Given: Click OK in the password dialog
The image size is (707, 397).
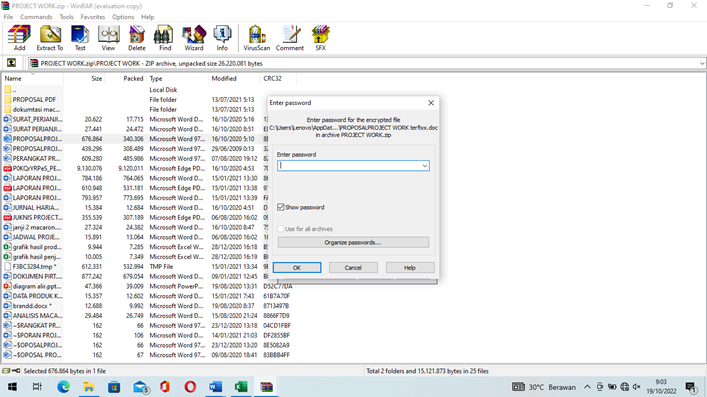Looking at the screenshot, I should (x=297, y=268).
